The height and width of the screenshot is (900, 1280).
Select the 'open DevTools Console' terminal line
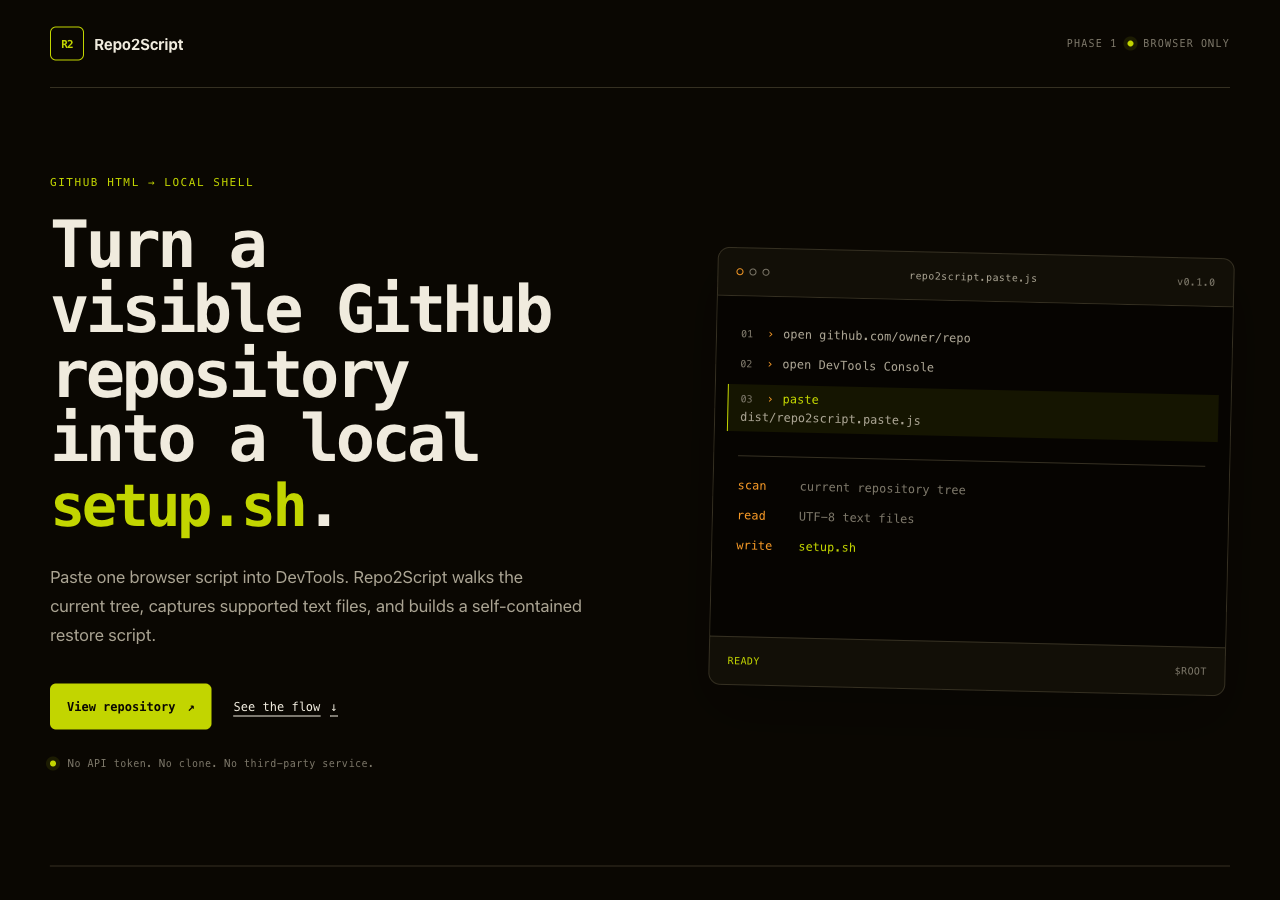point(858,366)
